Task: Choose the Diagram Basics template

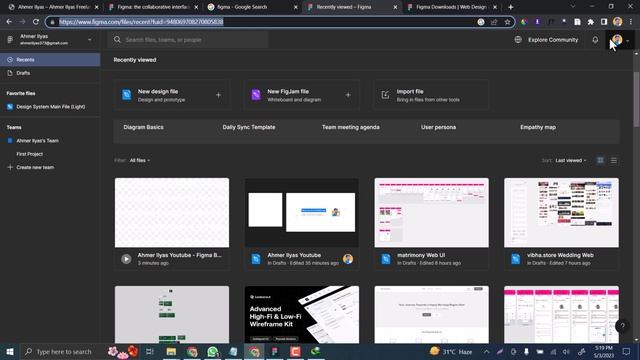Action: coord(143,127)
